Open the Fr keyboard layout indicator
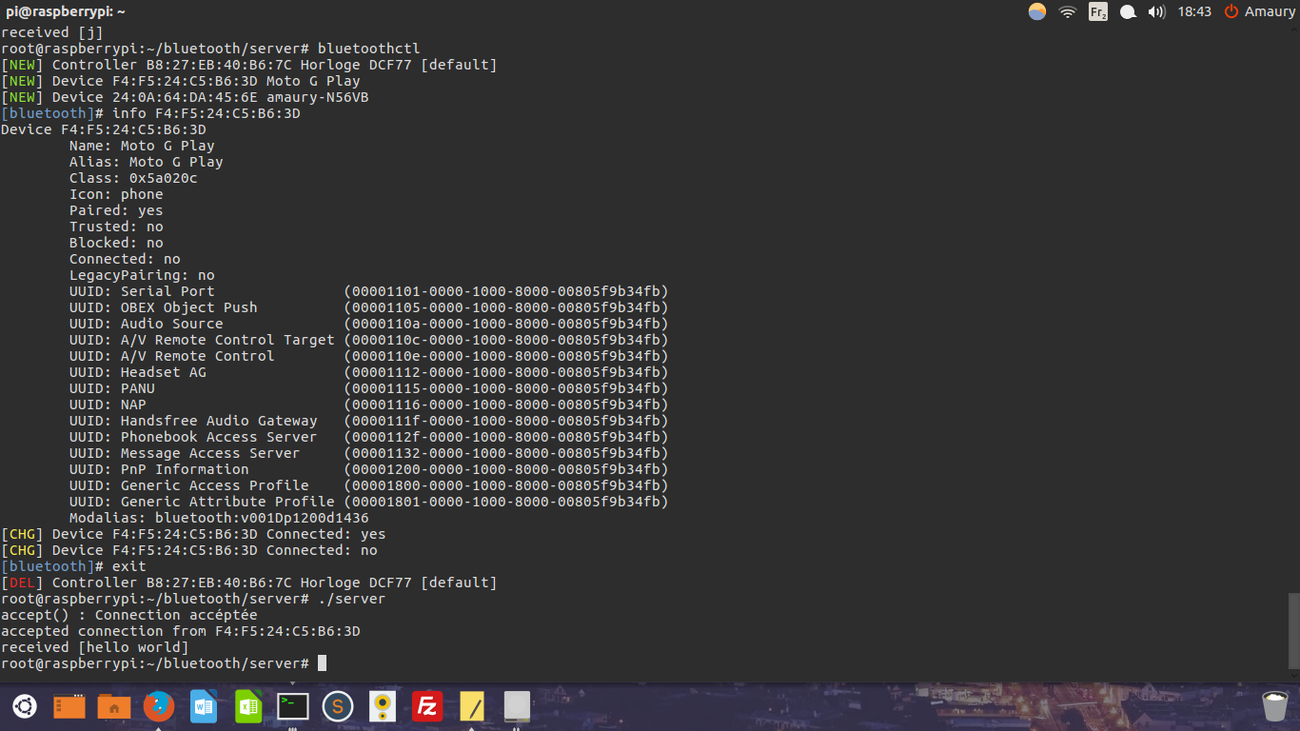1300x731 pixels. pyautogui.click(x=1097, y=12)
